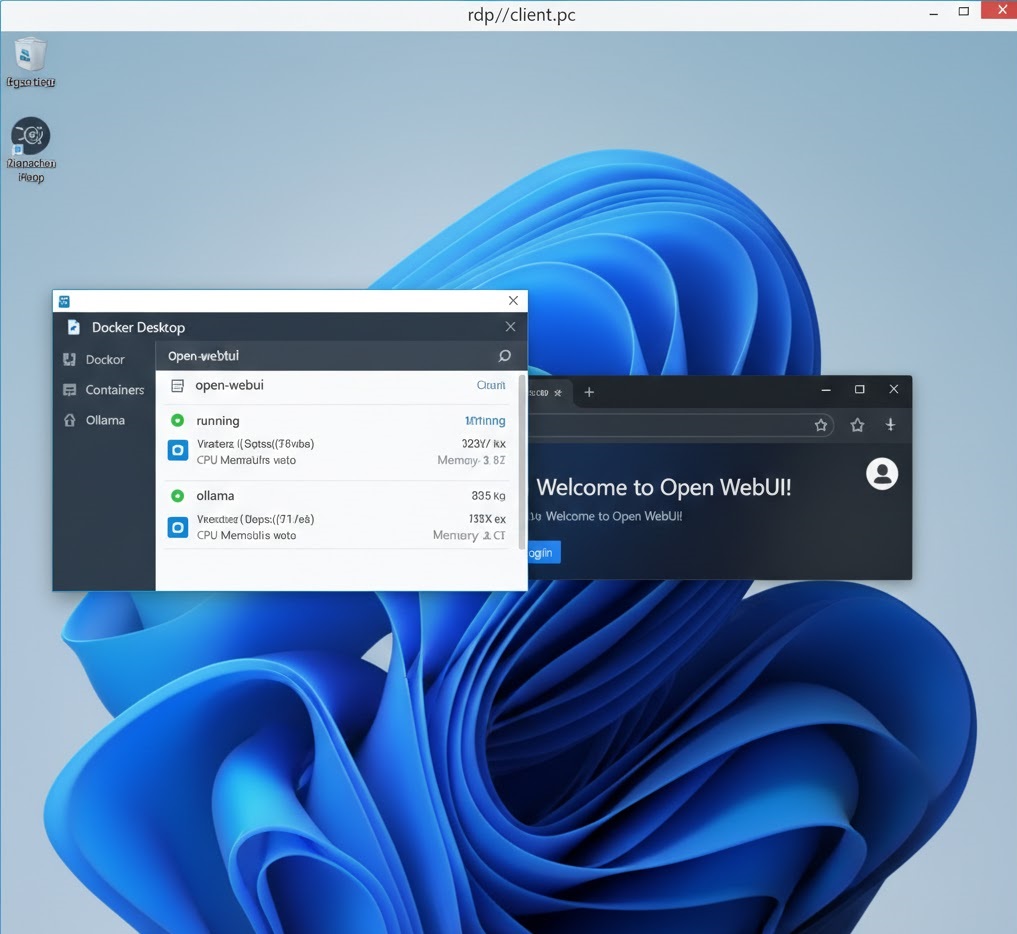The height and width of the screenshot is (934, 1017).
Task: Click the 835 Kg value on ollama row
Action: pyautogui.click(x=488, y=496)
